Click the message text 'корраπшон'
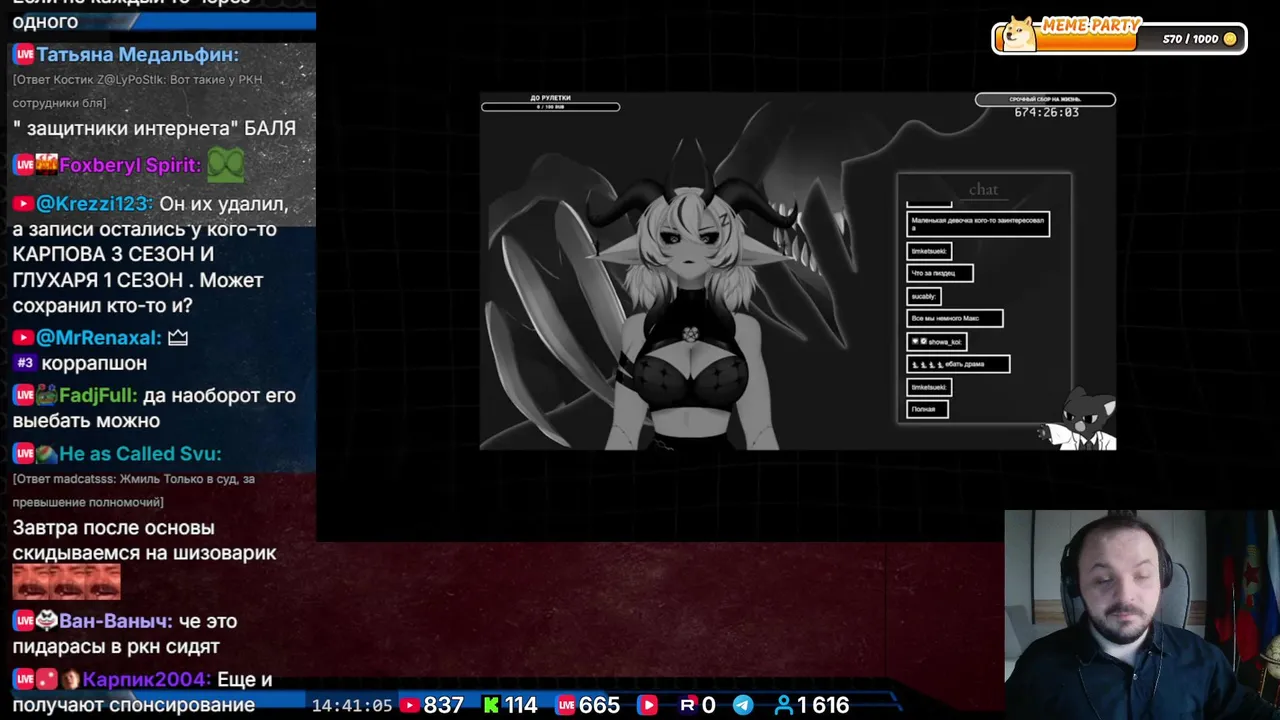Viewport: 1280px width, 720px height. (x=94, y=363)
